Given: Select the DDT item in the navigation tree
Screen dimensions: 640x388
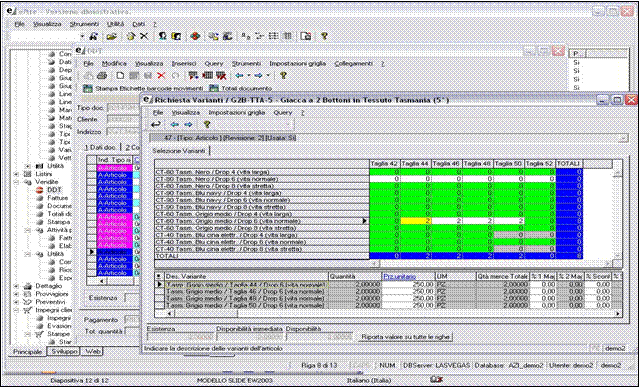Looking at the screenshot, I should 54,190.
